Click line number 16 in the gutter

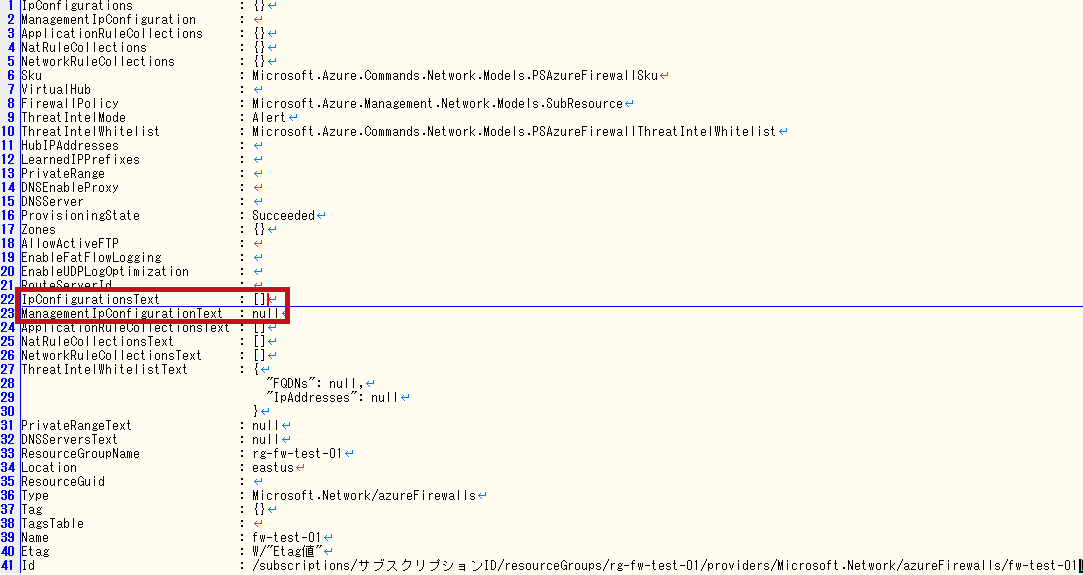pos(8,215)
